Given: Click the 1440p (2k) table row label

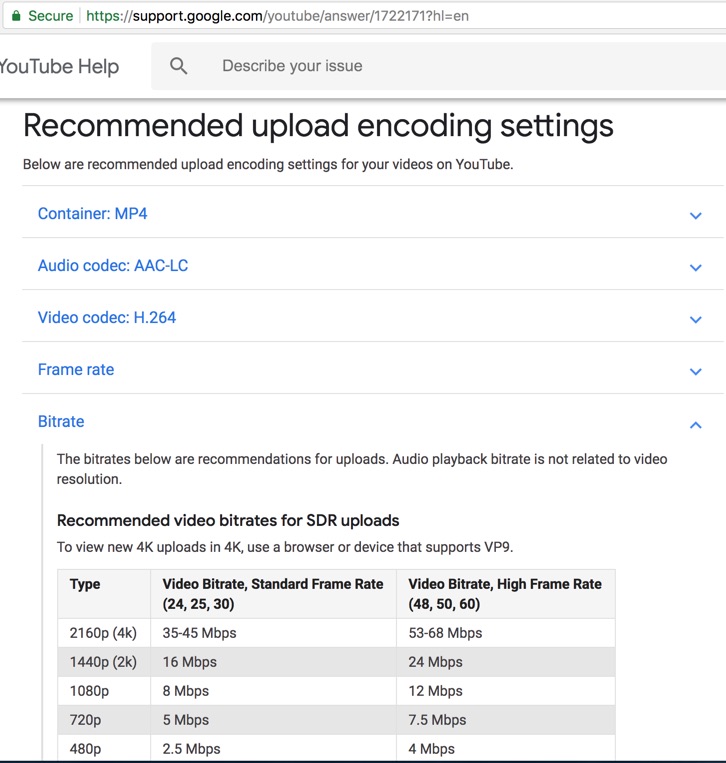Looking at the screenshot, I should (103, 662).
